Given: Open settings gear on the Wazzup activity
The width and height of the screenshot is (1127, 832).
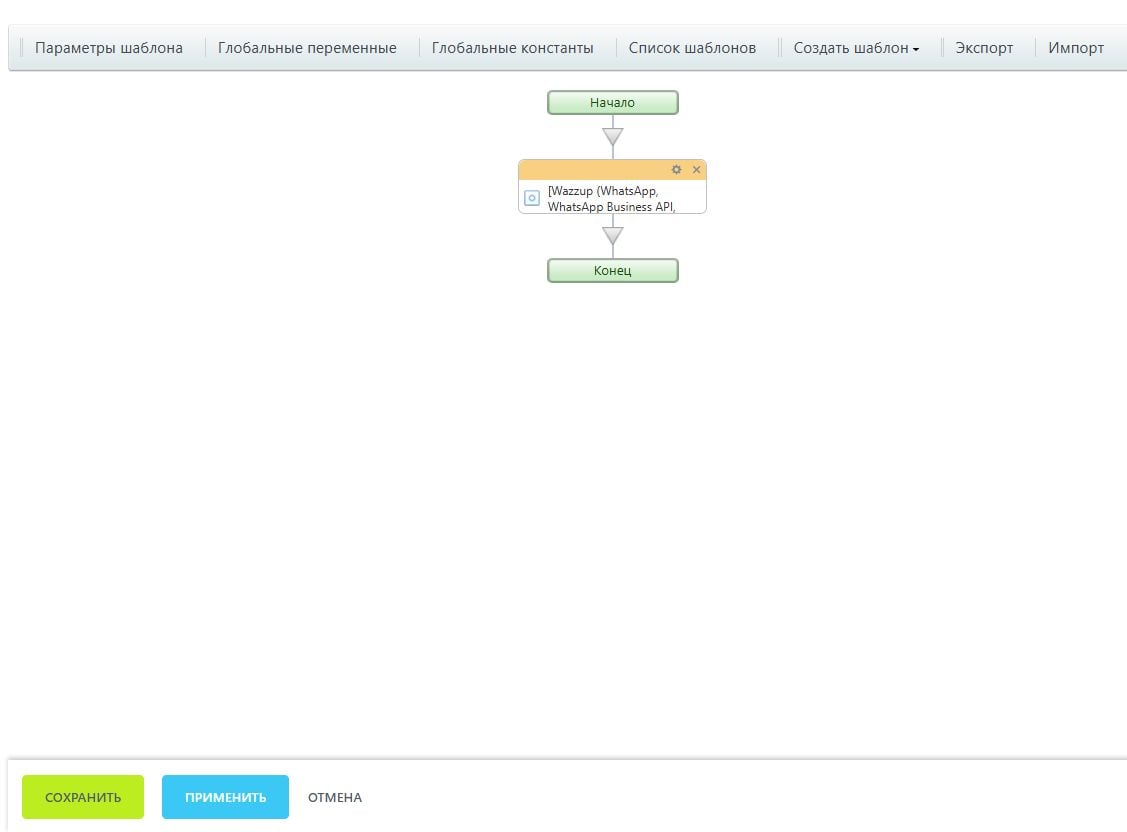Looking at the screenshot, I should pyautogui.click(x=677, y=170).
